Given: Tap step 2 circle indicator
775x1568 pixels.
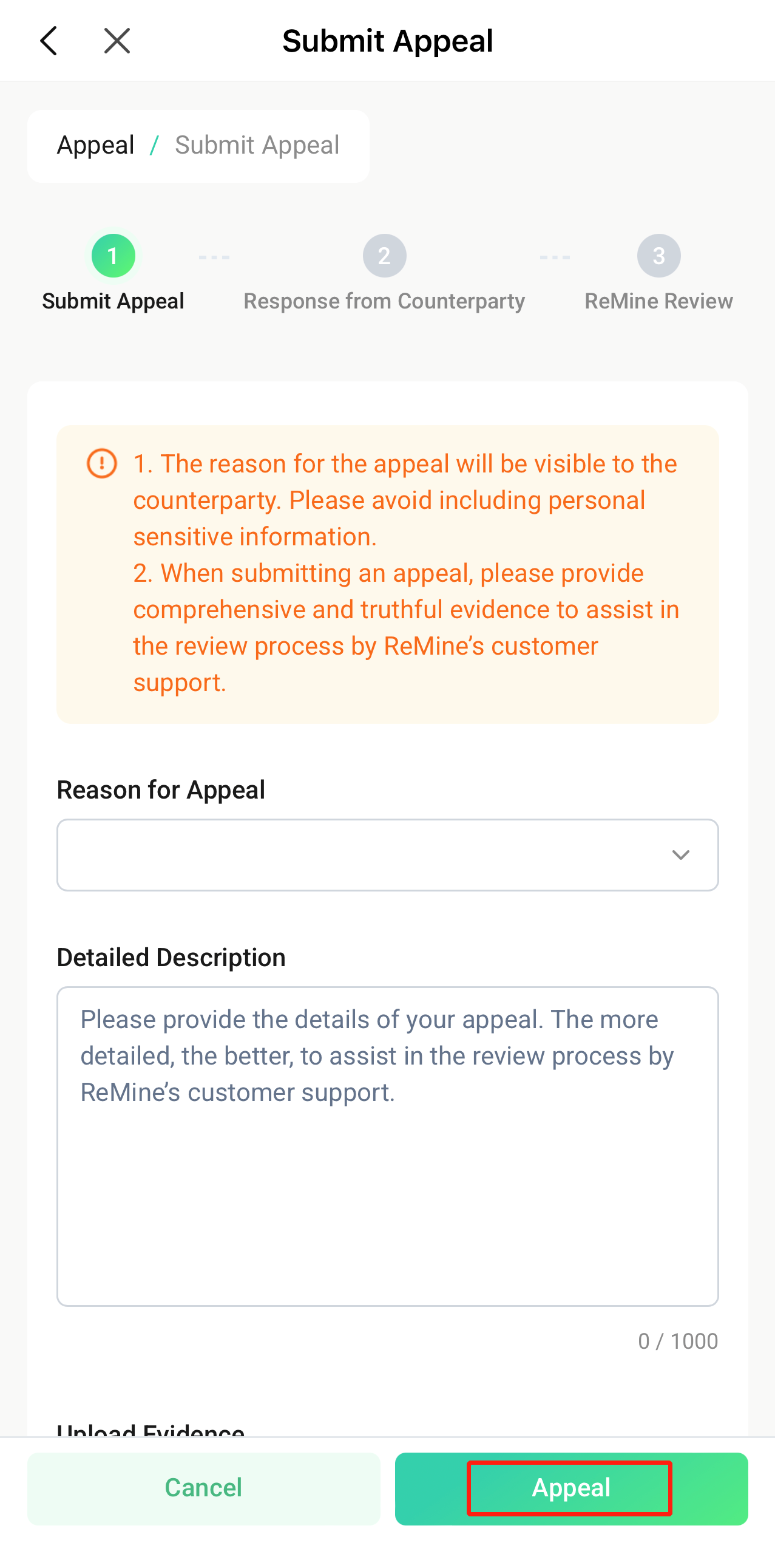Looking at the screenshot, I should pos(384,256).
